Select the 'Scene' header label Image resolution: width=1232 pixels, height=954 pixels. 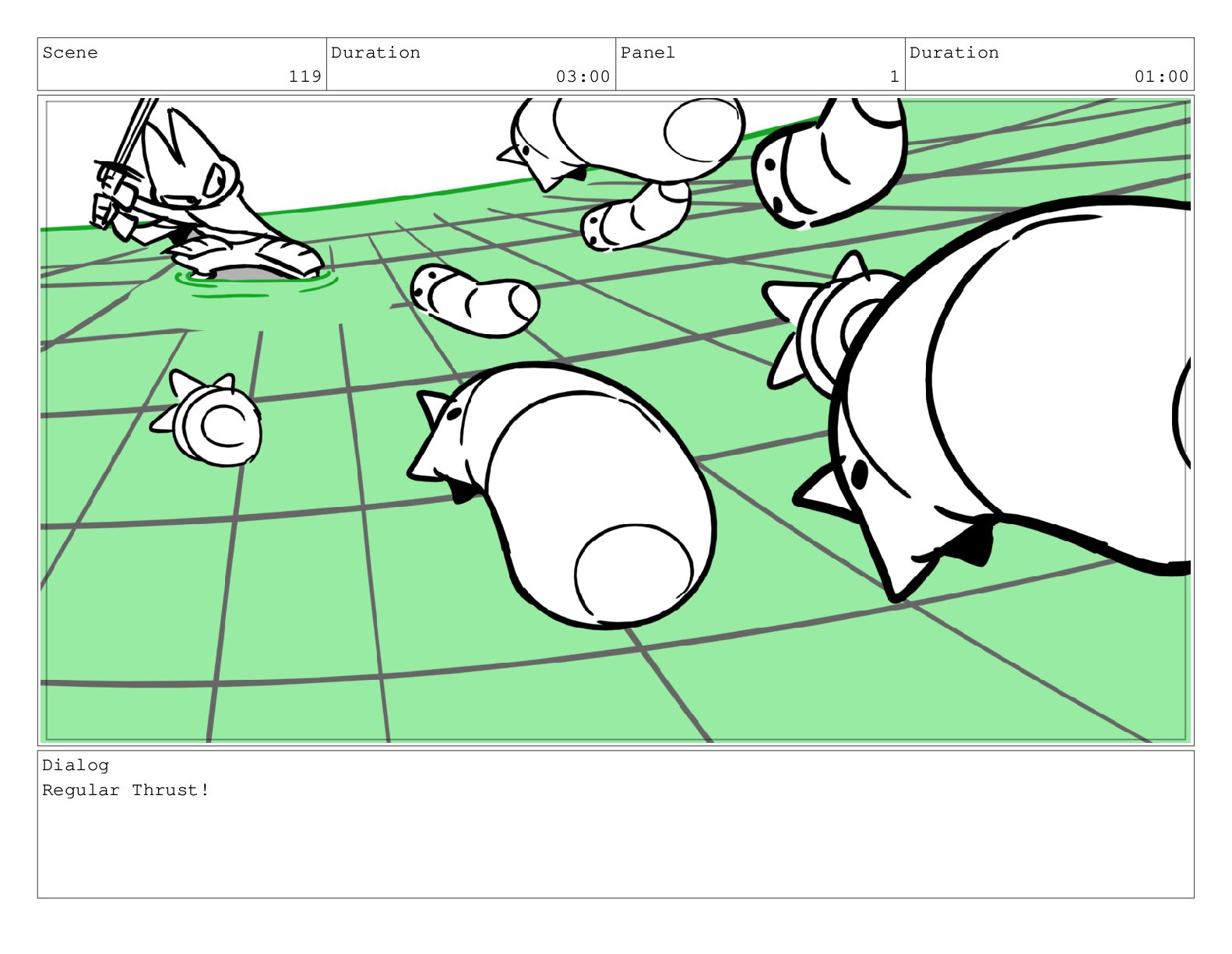tap(70, 53)
